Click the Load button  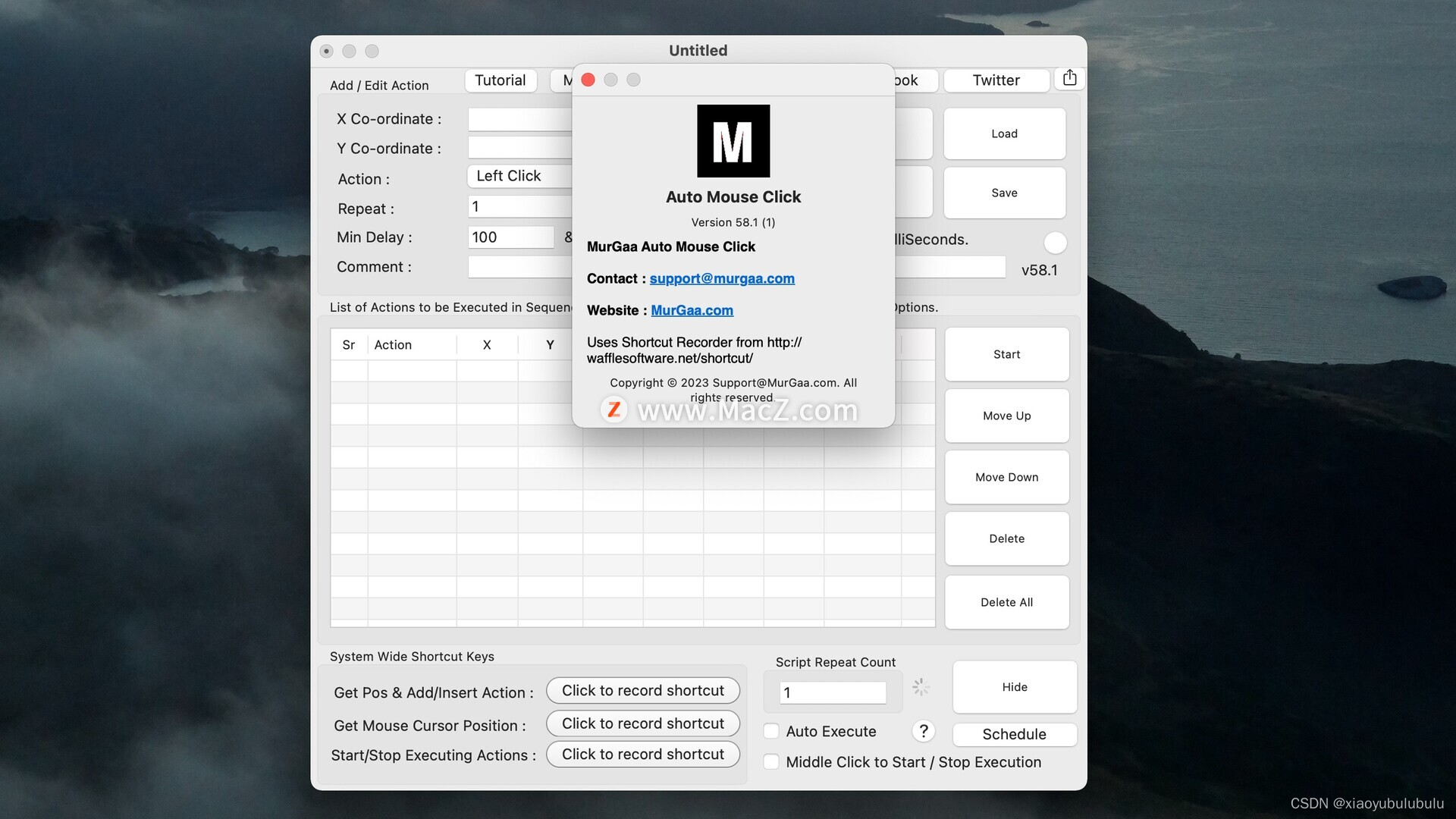click(x=1004, y=133)
